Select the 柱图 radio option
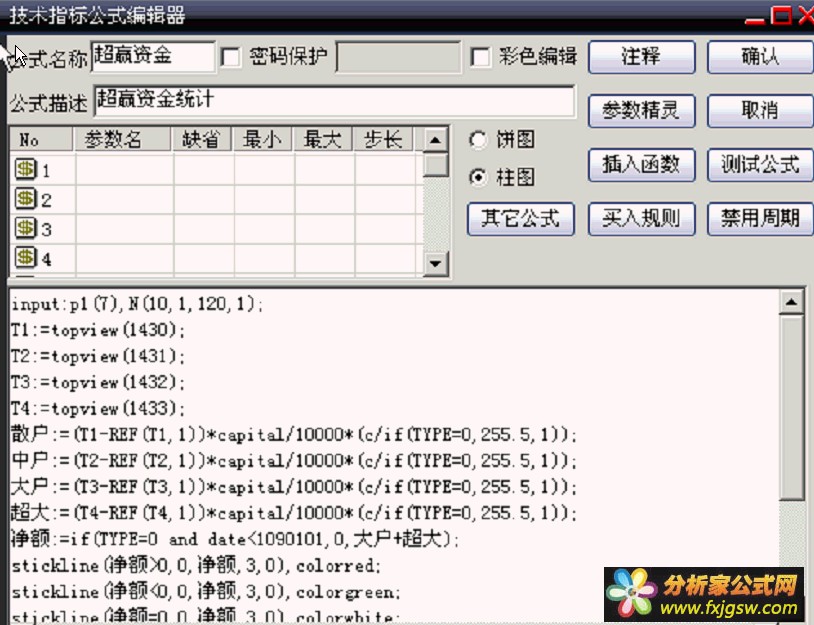The image size is (814, 625). coord(478,178)
